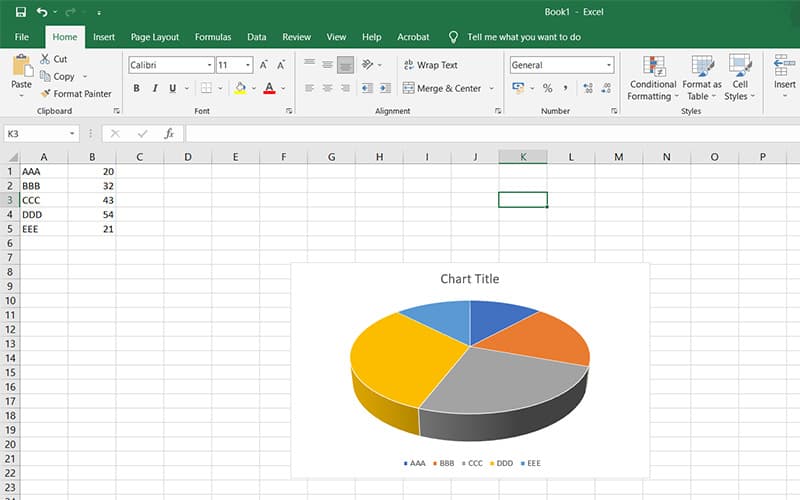Click the Merge & Center button
This screenshot has width=800, height=500.
point(441,88)
